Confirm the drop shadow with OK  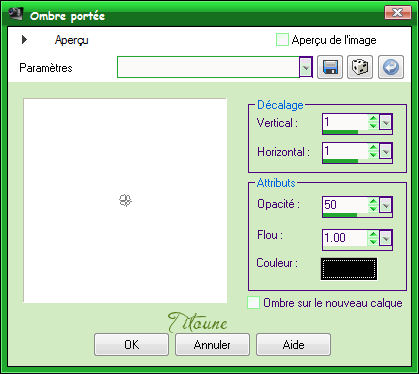tap(132, 345)
